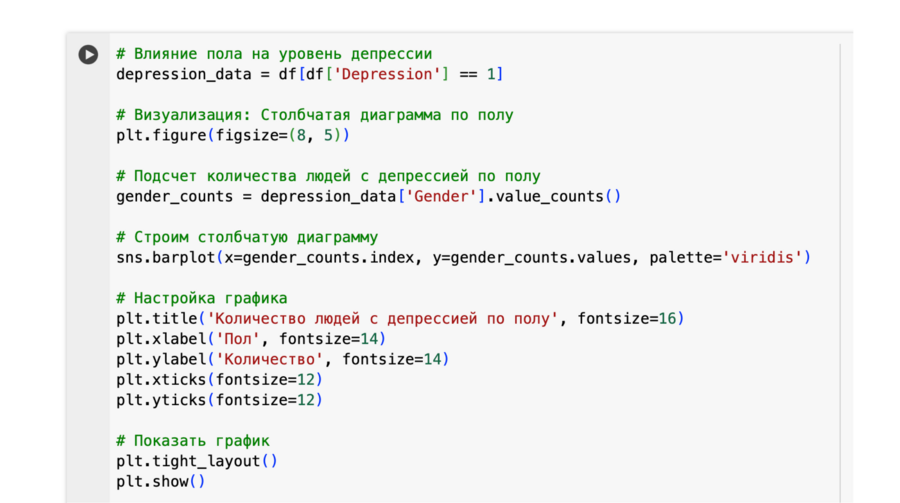Screen dimensions: 900x503
Task: Click the plt.show() line
Action: [x=160, y=482]
